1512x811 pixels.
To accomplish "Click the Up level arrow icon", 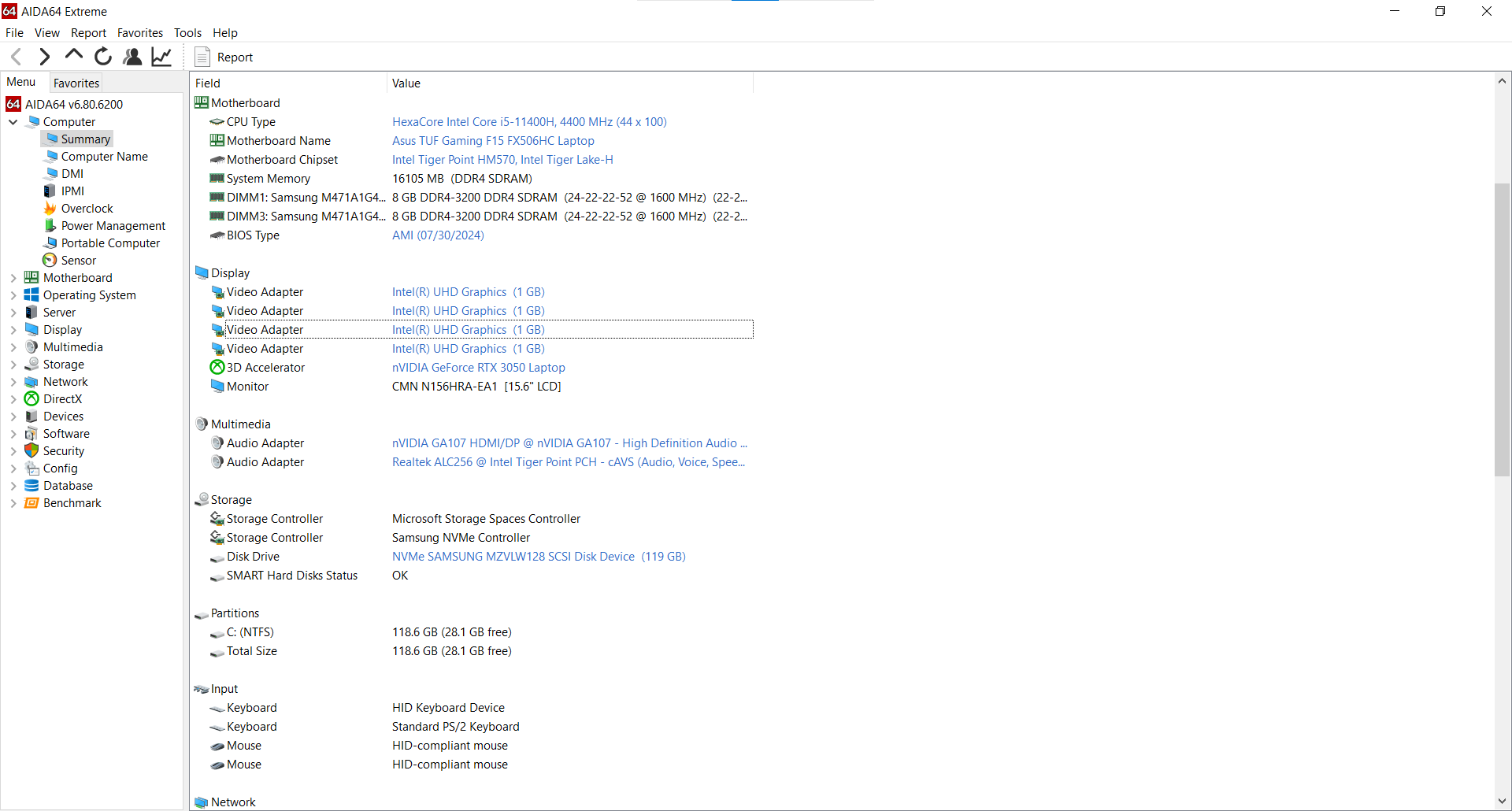I will click(x=74, y=55).
